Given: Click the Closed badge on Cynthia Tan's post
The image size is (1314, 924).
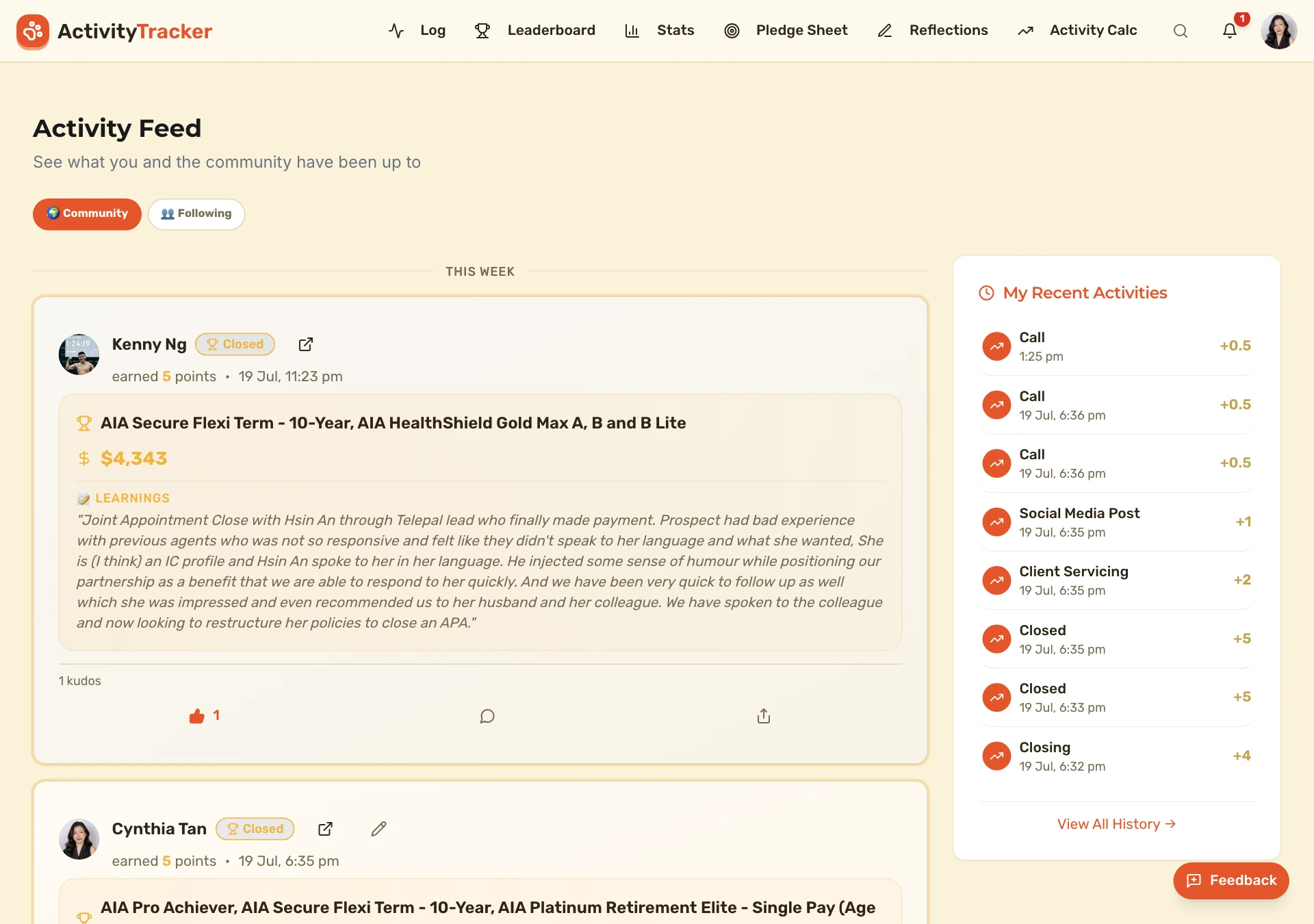Looking at the screenshot, I should pyautogui.click(x=255, y=829).
